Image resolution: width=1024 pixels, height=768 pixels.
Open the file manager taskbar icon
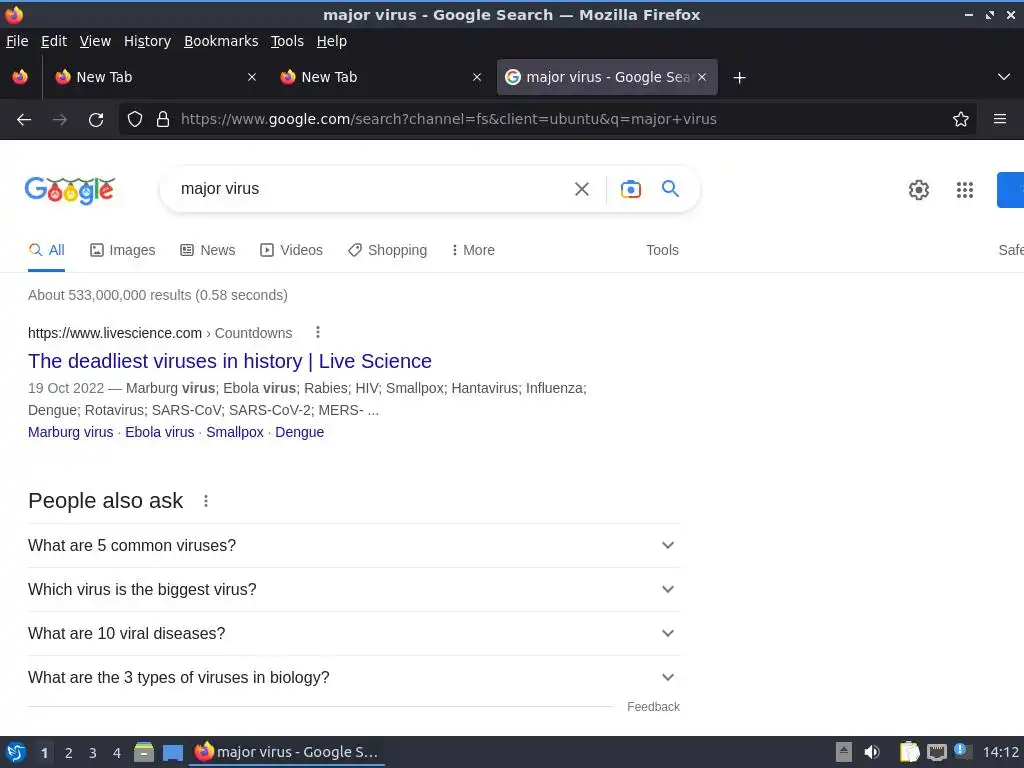pos(144,752)
